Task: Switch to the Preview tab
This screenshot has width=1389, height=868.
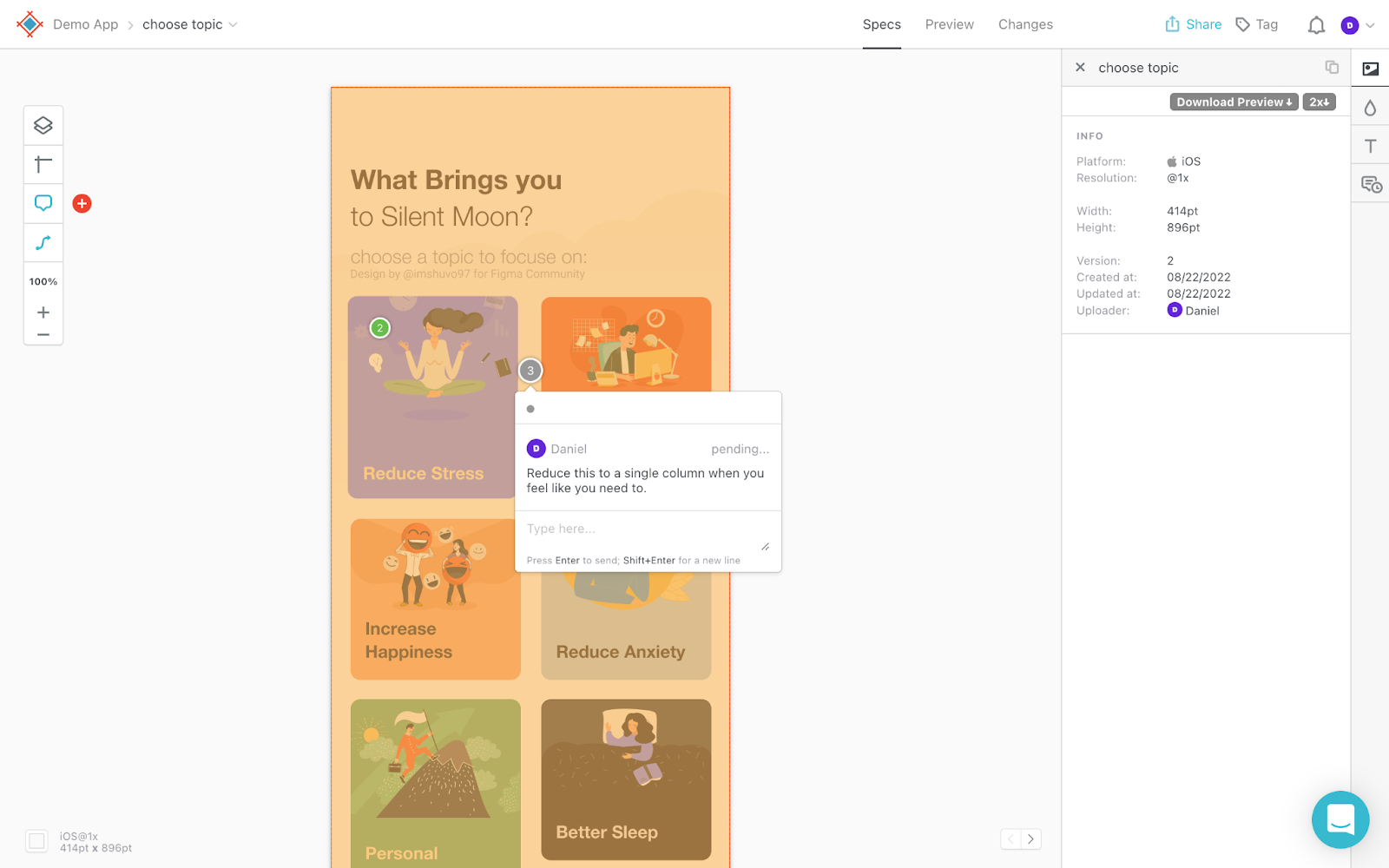Action: pos(949,24)
